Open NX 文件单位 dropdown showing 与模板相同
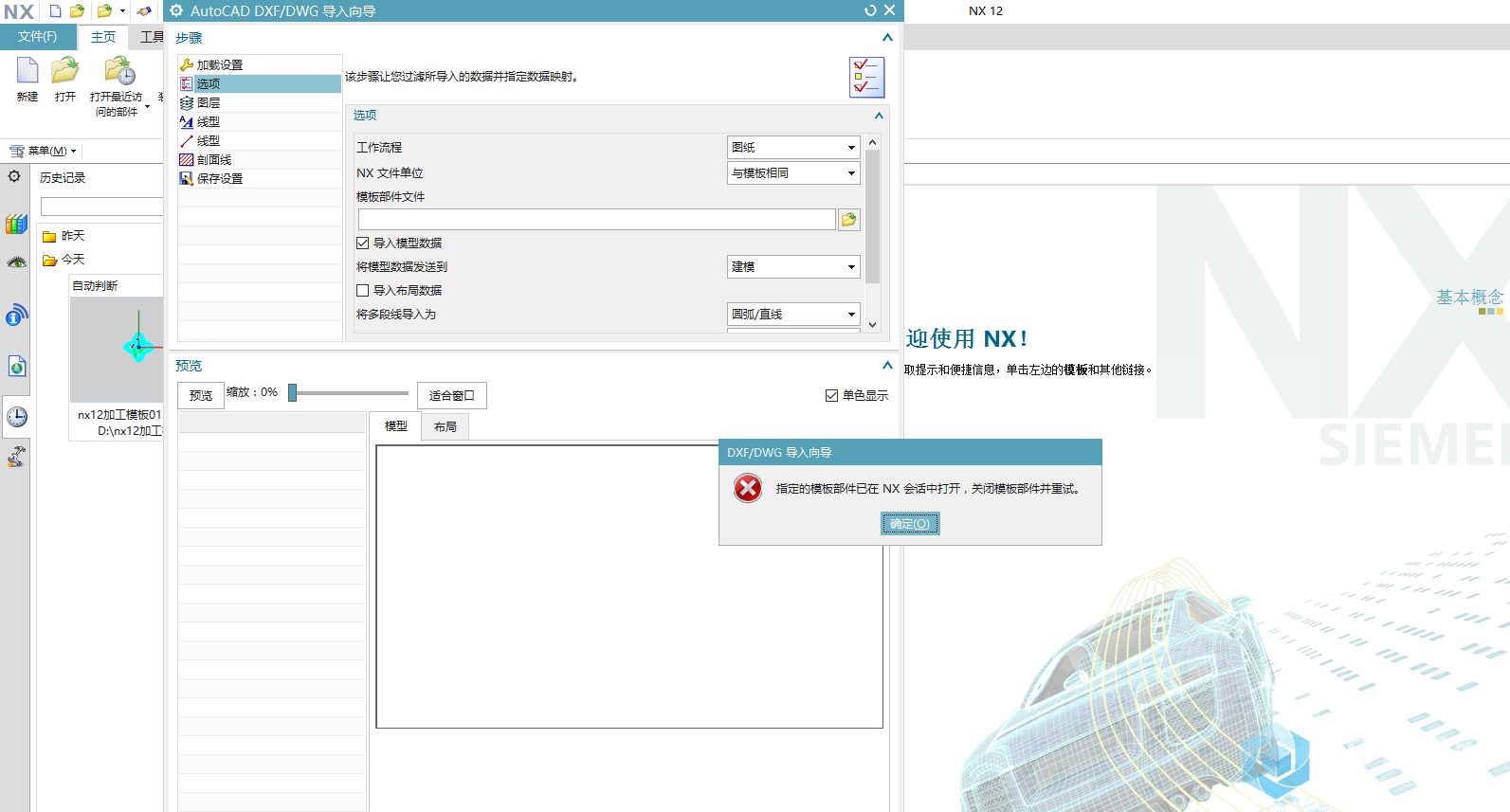This screenshot has width=1510, height=812. pos(793,173)
